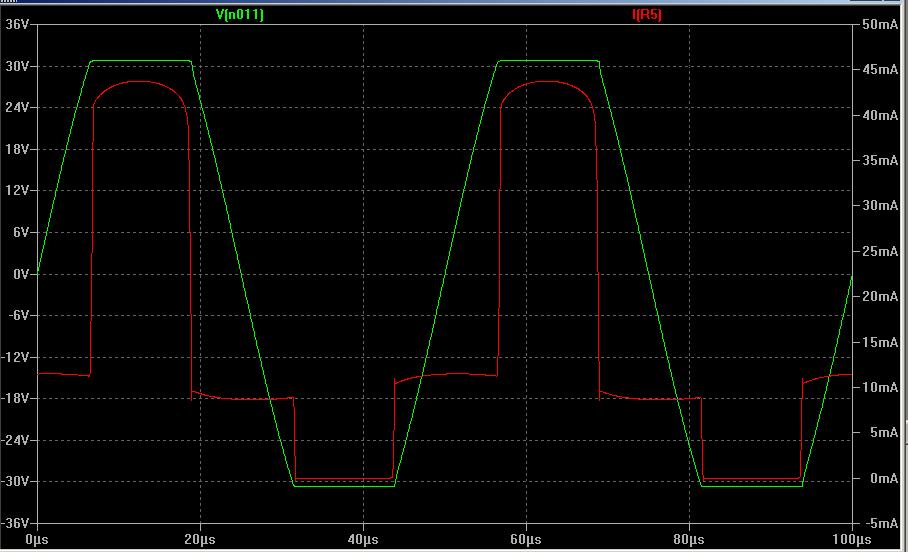Viewport: 908px width, 552px height.
Task: Click the 20mA right axis label
Action: point(880,297)
